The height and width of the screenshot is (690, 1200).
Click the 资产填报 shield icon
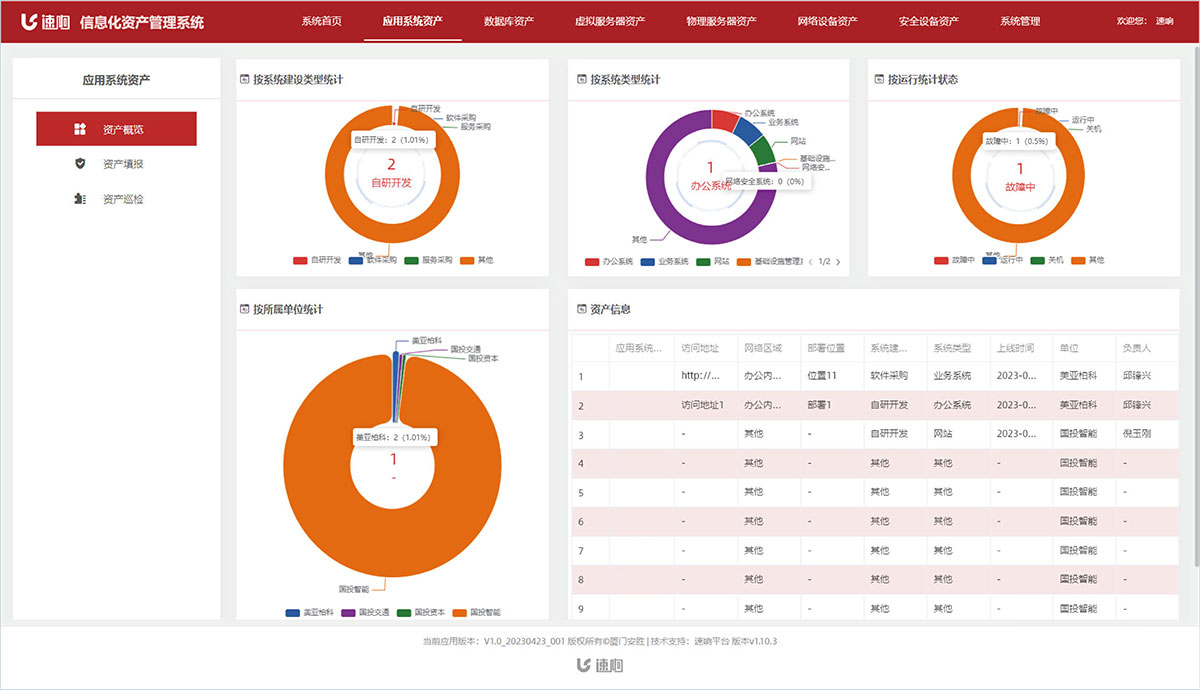click(x=80, y=164)
